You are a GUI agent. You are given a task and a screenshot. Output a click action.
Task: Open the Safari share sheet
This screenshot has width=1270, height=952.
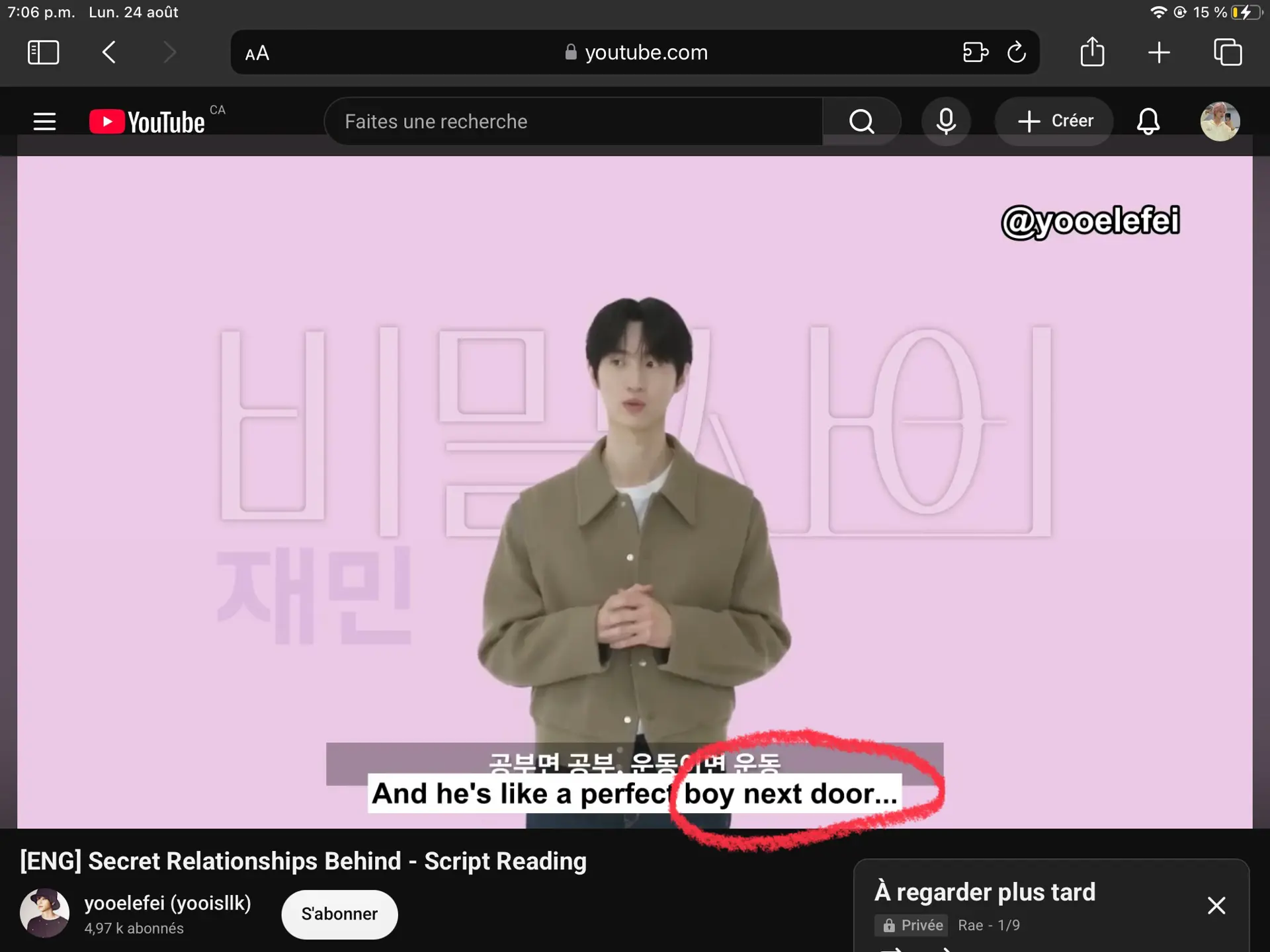[x=1092, y=51]
